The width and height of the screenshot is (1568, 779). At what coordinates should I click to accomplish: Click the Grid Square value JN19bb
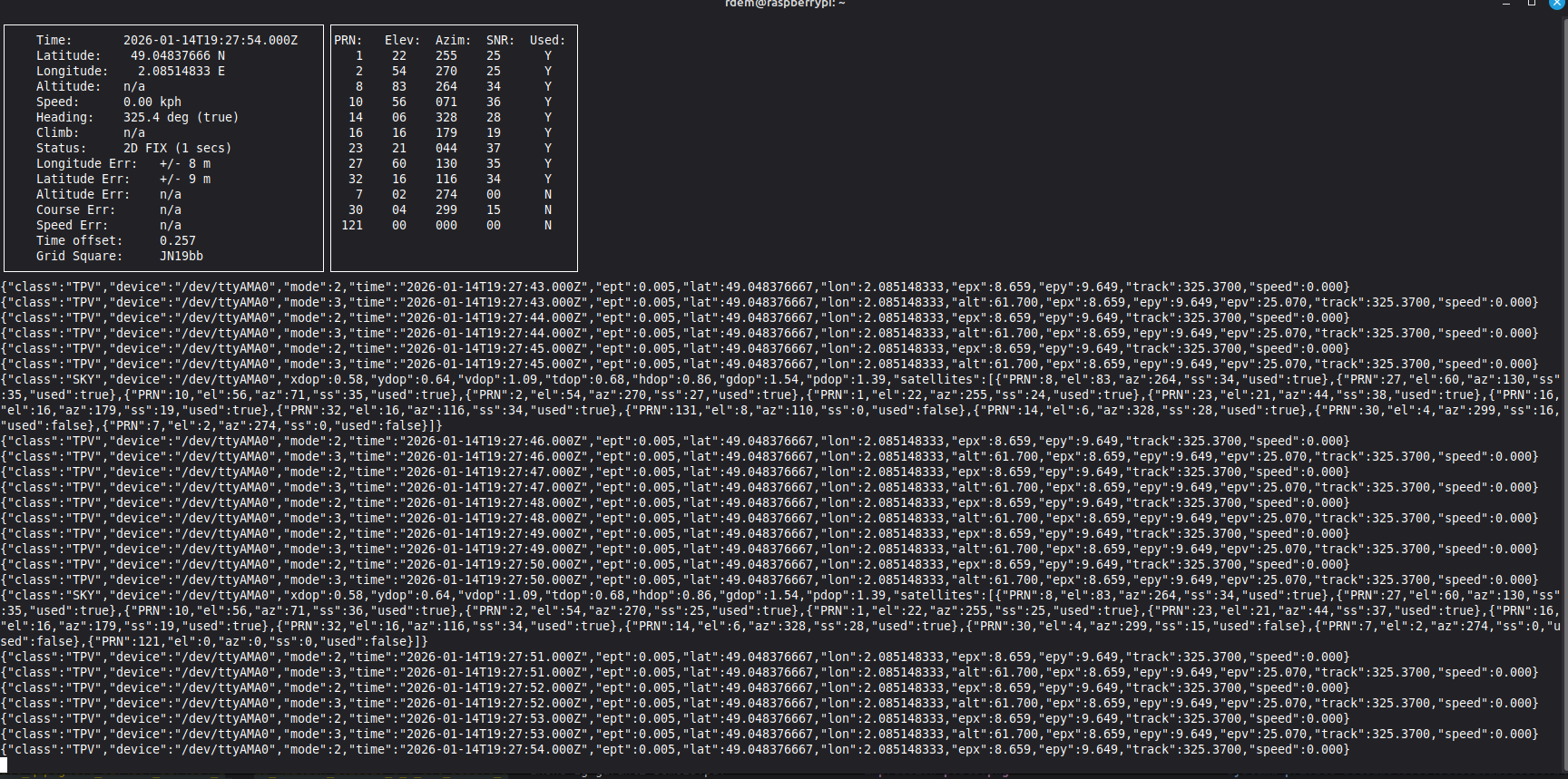181,256
